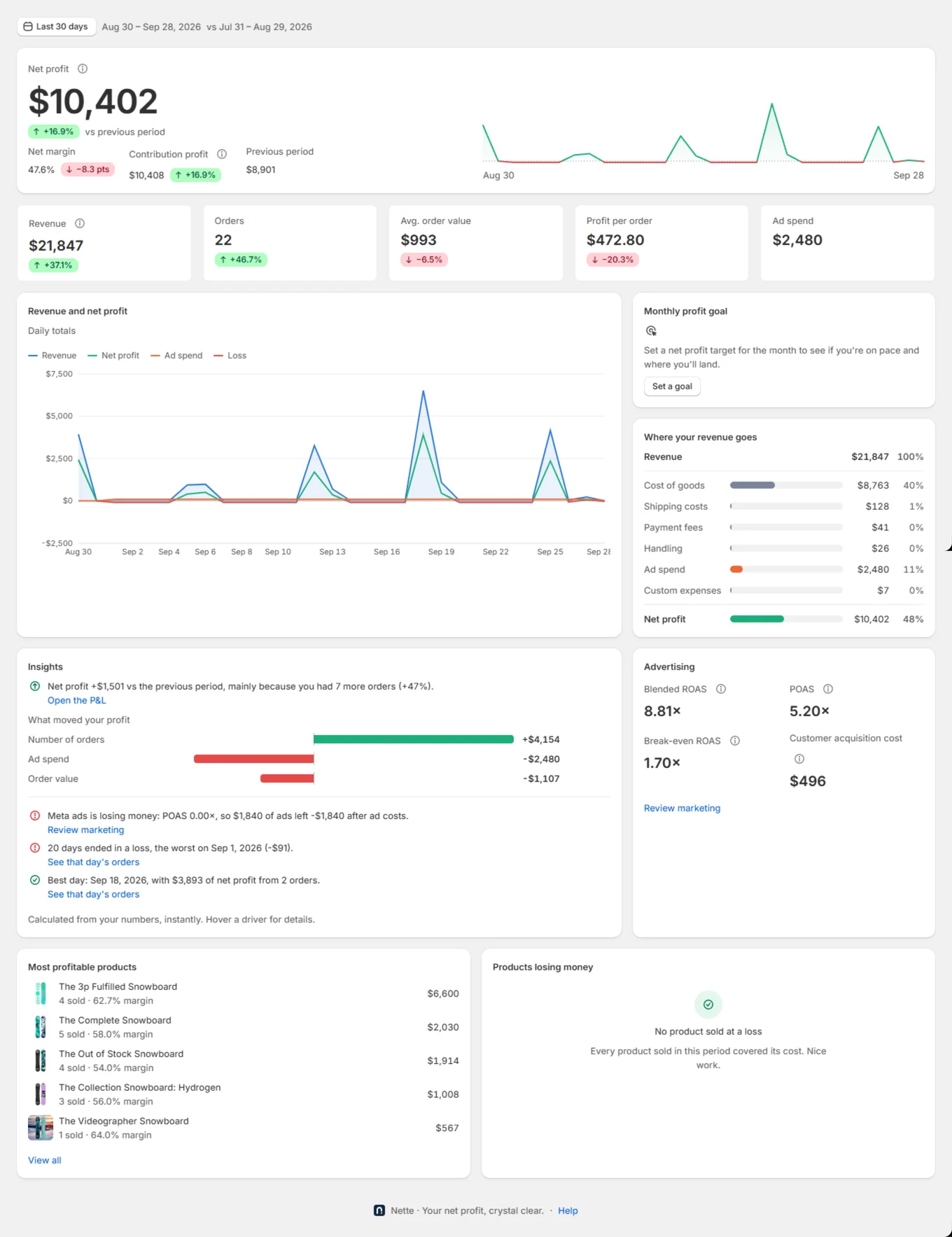The image size is (952, 1237).
Task: Open the Help link in footer
Action: point(568,1210)
